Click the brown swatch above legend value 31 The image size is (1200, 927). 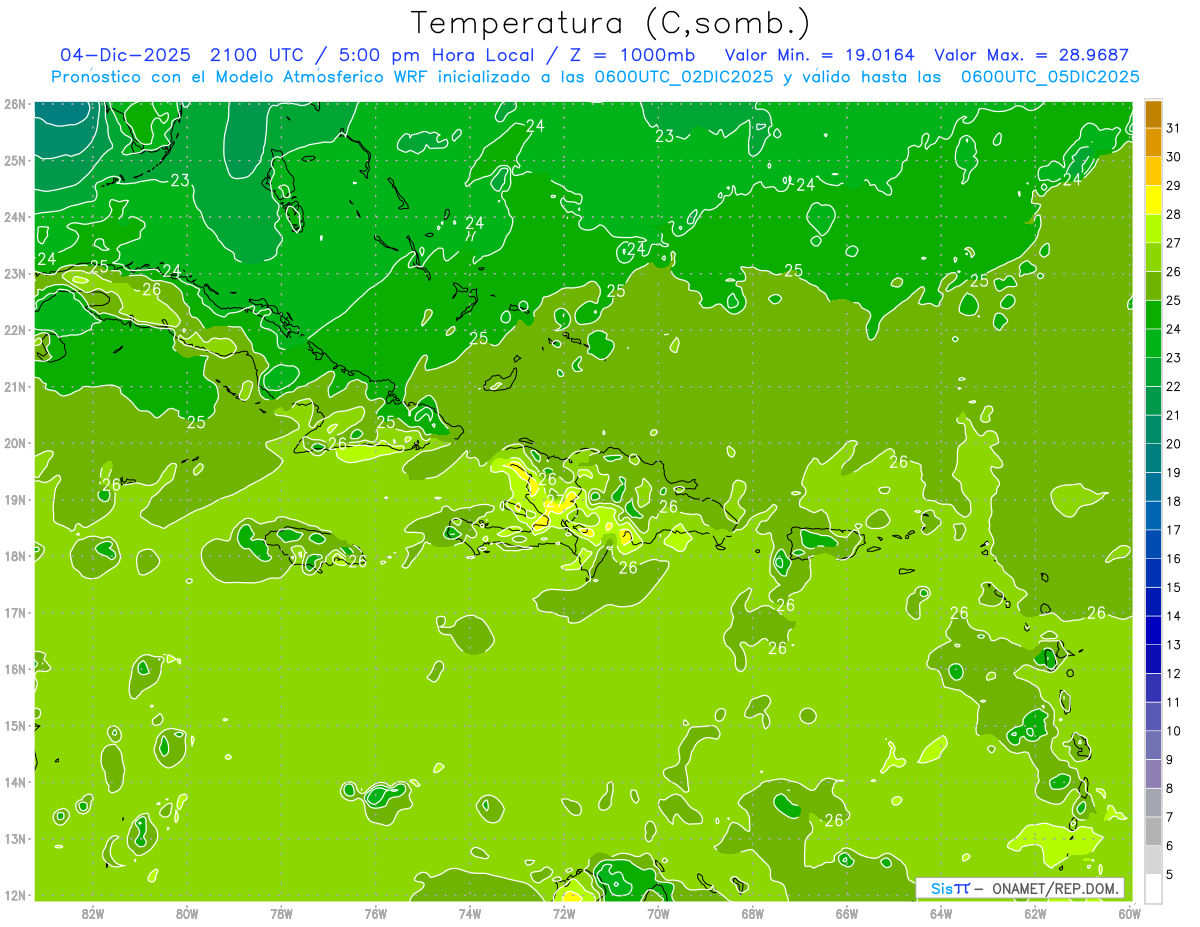1153,114
